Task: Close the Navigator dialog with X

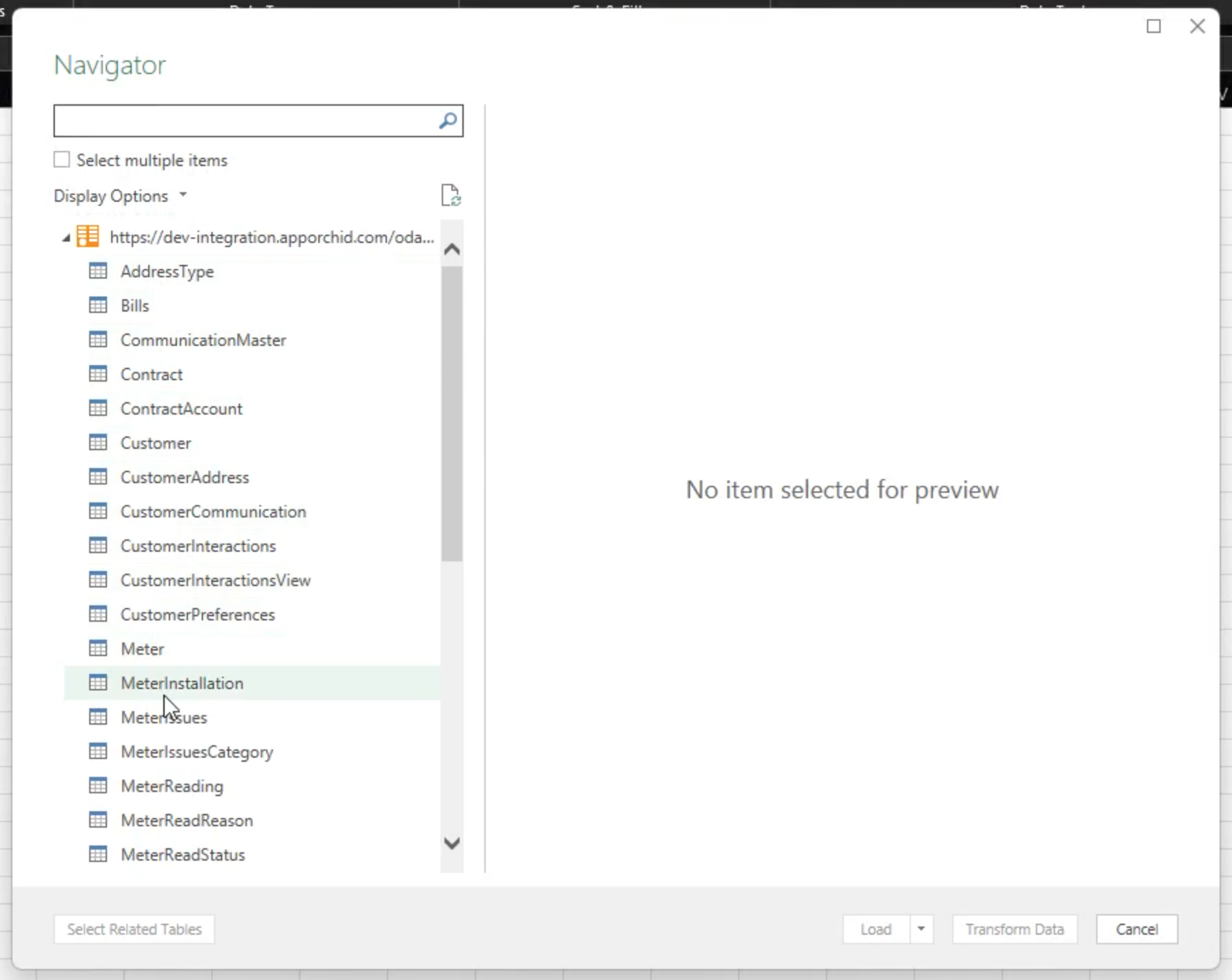Action: point(1198,26)
